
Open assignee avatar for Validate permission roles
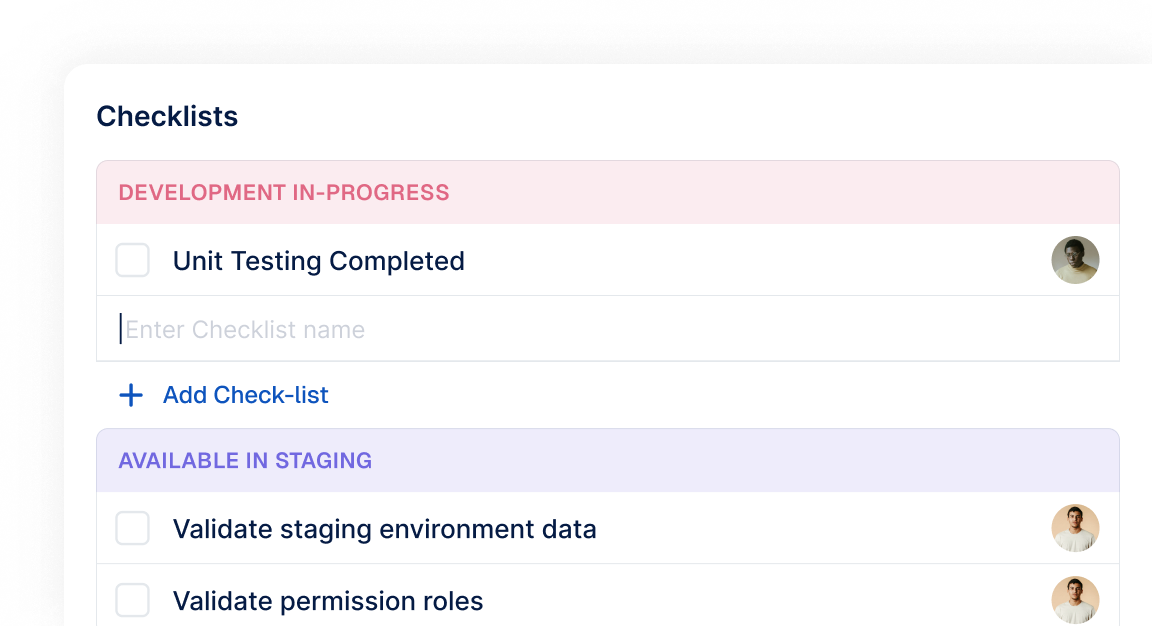(1075, 600)
